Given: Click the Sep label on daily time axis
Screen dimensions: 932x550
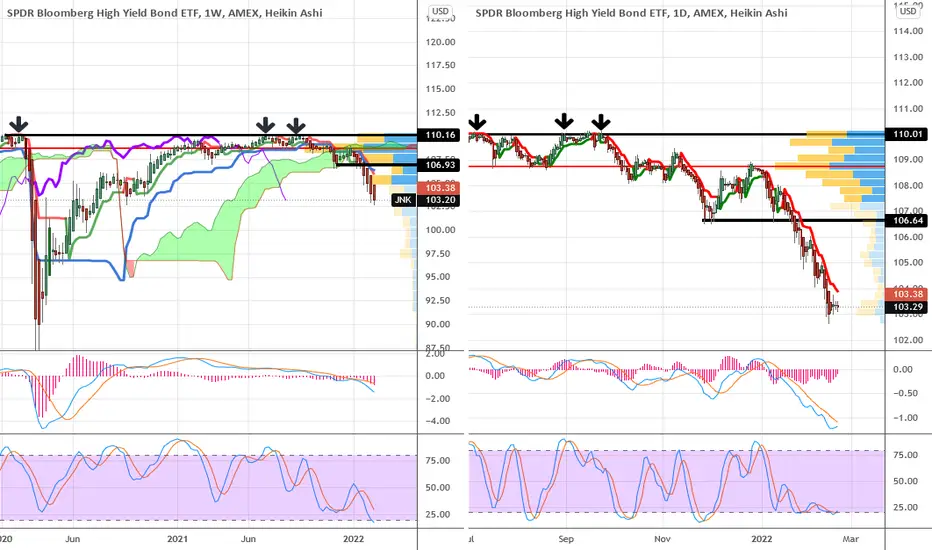Looking at the screenshot, I should click(566, 539).
